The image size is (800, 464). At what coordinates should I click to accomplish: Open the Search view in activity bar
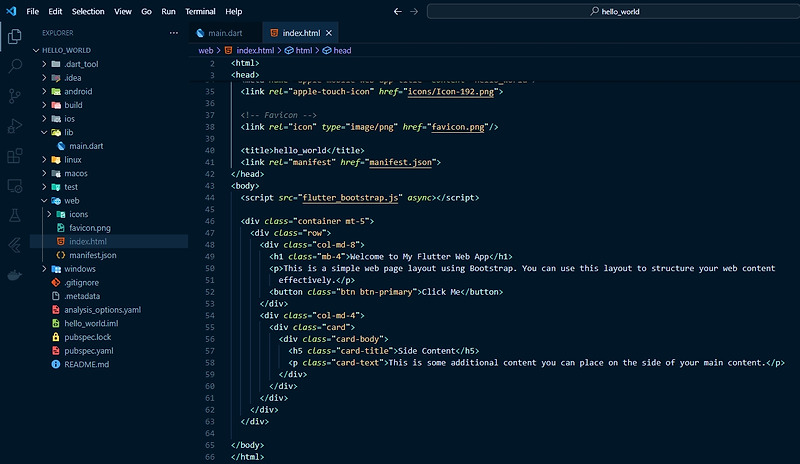tap(15, 66)
